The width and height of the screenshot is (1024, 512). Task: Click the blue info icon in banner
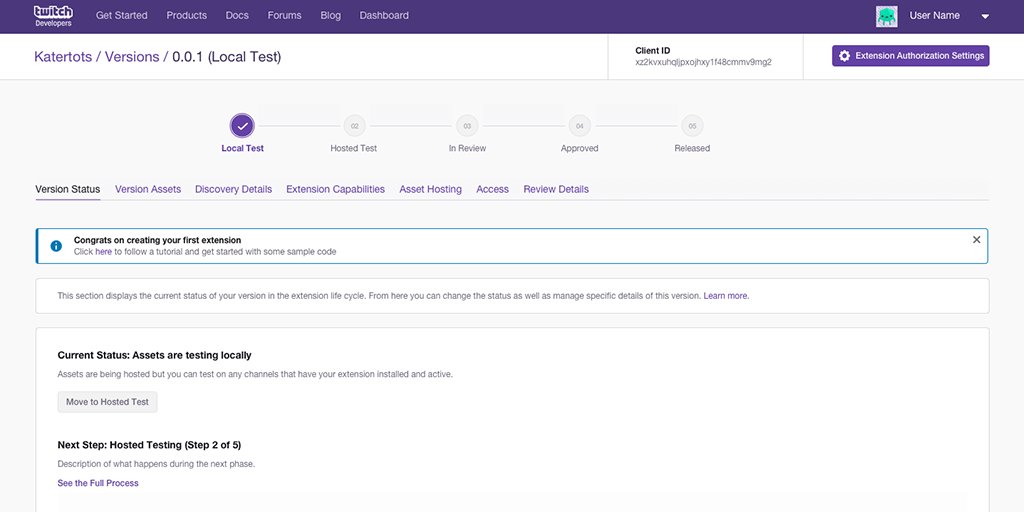56,246
